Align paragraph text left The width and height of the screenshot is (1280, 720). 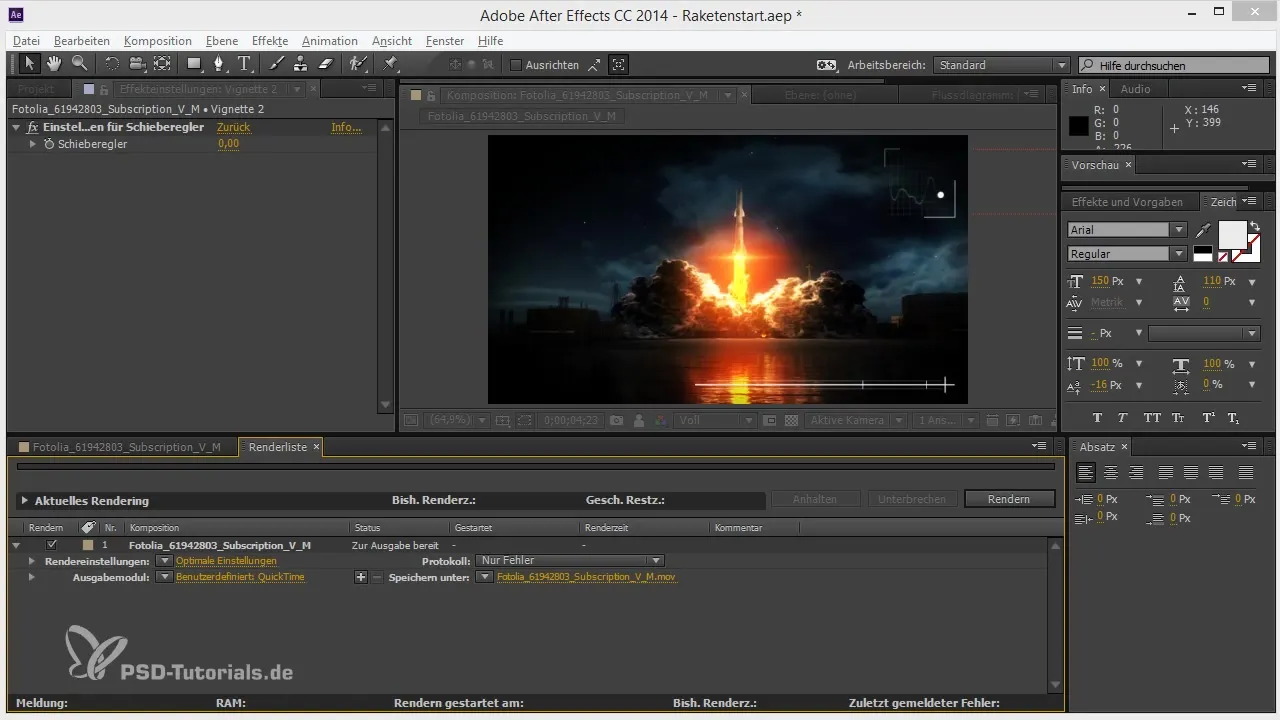[1086, 472]
